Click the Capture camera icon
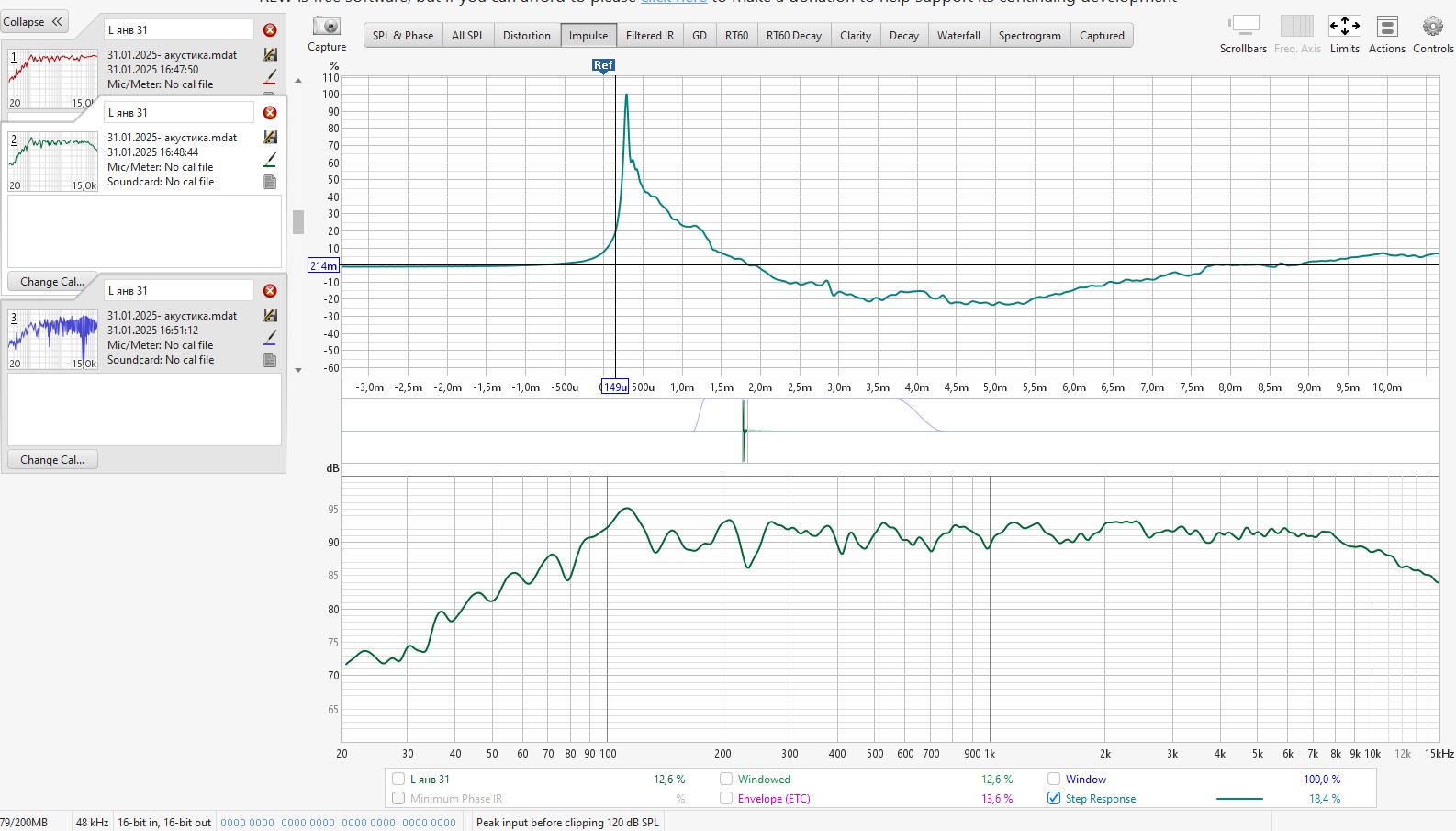Viewport: 1456px width, 831px height. 327,27
